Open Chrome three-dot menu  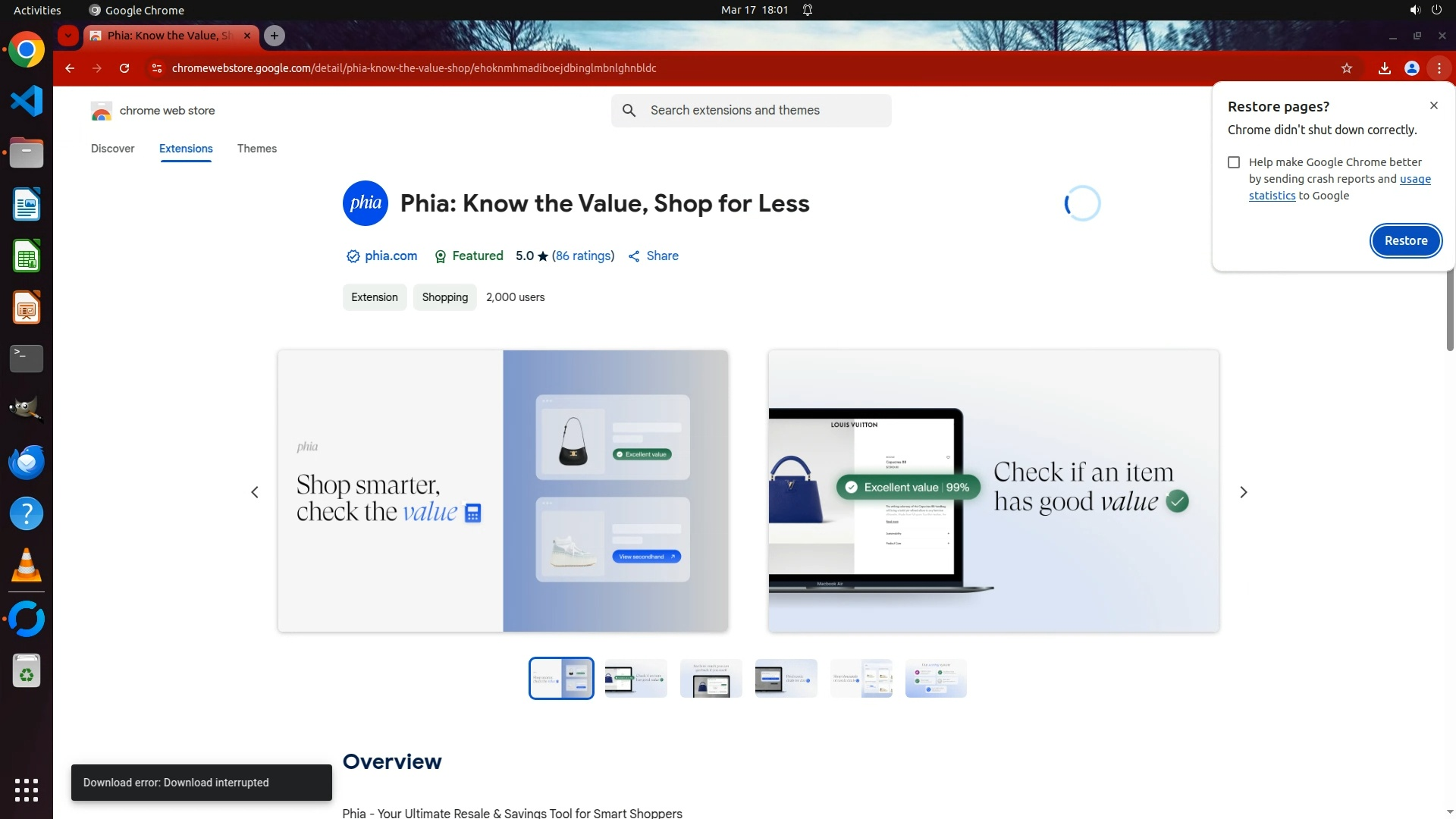1439,68
